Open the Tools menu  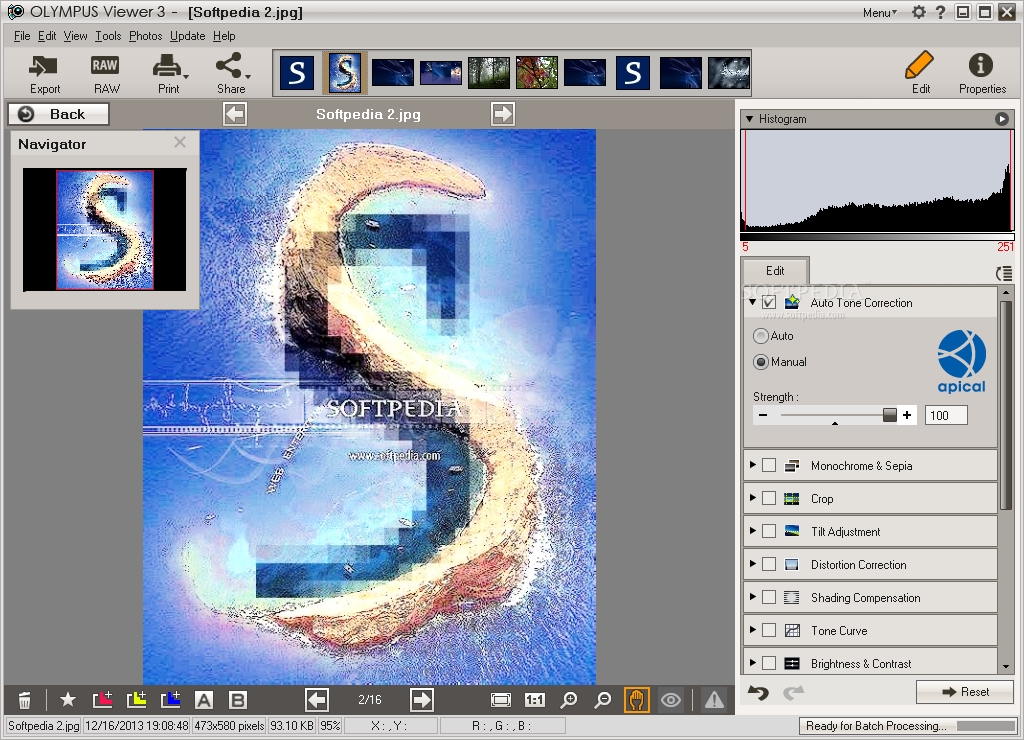pos(108,36)
